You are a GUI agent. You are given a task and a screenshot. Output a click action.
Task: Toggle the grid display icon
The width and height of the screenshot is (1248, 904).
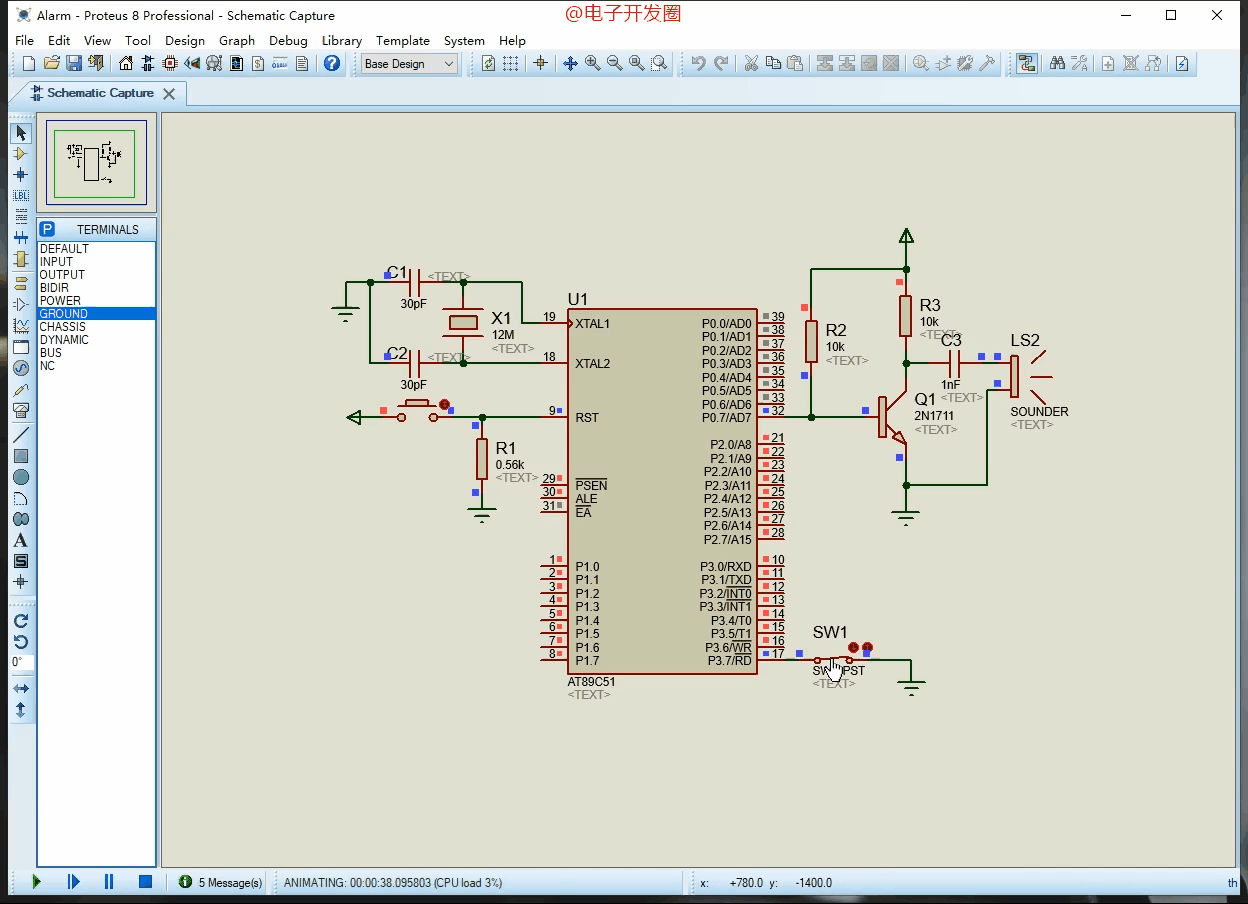tap(510, 63)
